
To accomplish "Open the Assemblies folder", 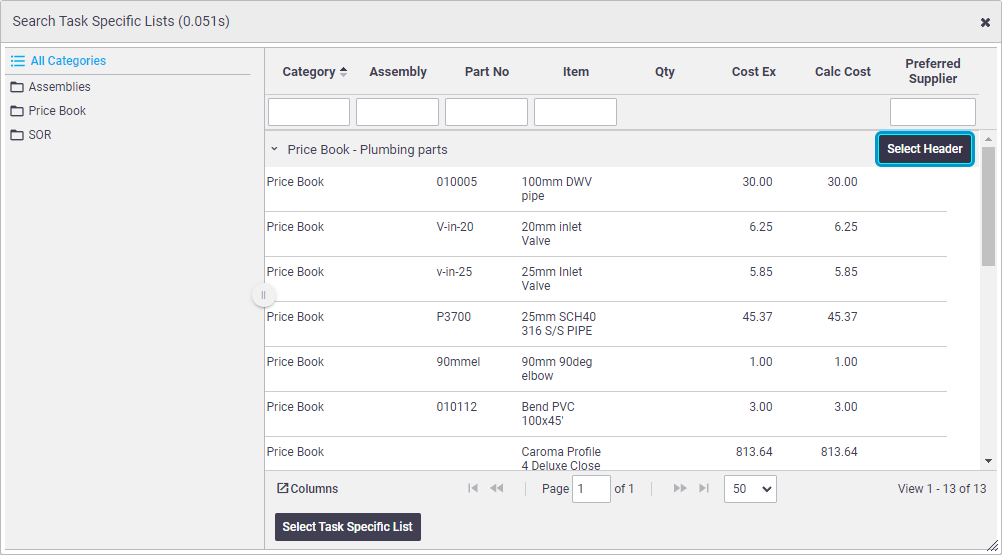I will click(50, 86).
